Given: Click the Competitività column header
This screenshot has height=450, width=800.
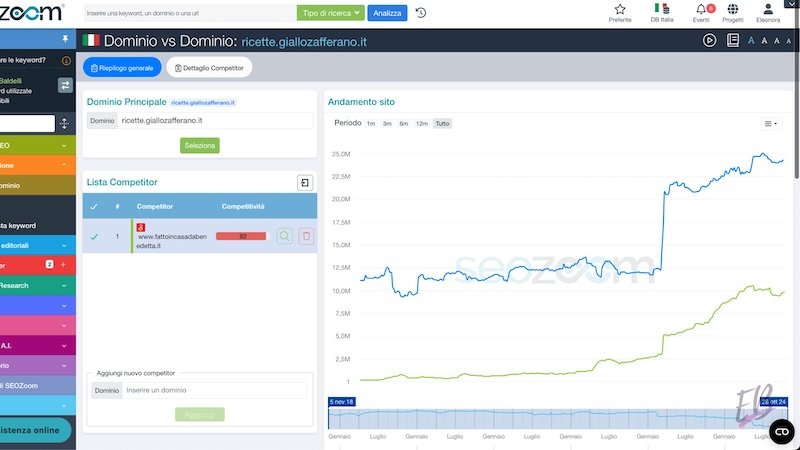Looking at the screenshot, I should pyautogui.click(x=243, y=207).
